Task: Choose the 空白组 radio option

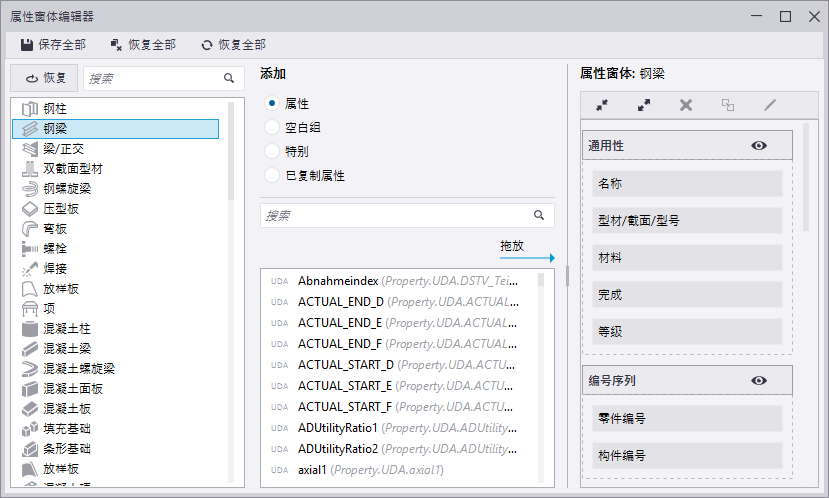Action: pyautogui.click(x=272, y=127)
